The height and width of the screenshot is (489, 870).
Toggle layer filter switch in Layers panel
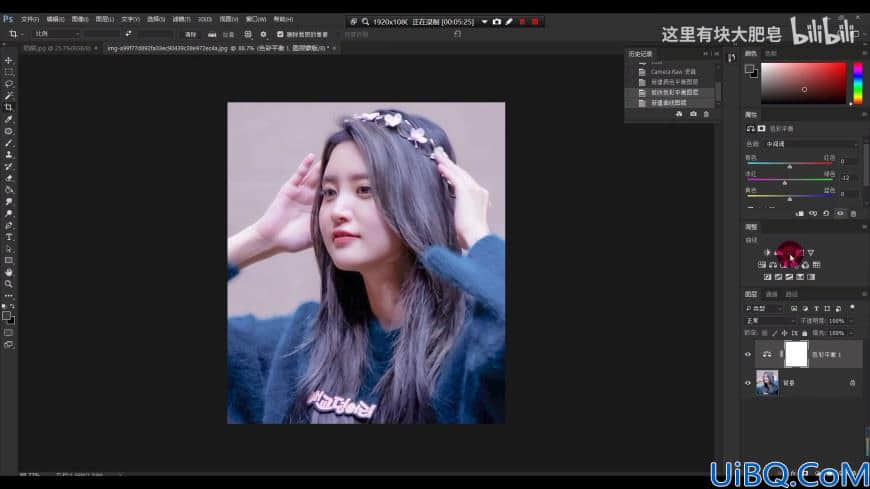click(x=852, y=307)
